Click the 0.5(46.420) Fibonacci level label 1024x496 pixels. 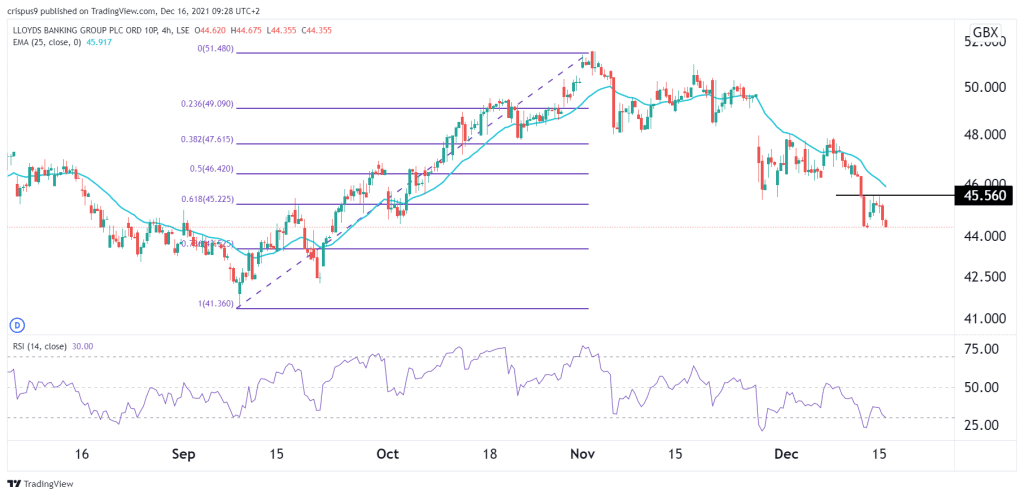[x=210, y=169]
